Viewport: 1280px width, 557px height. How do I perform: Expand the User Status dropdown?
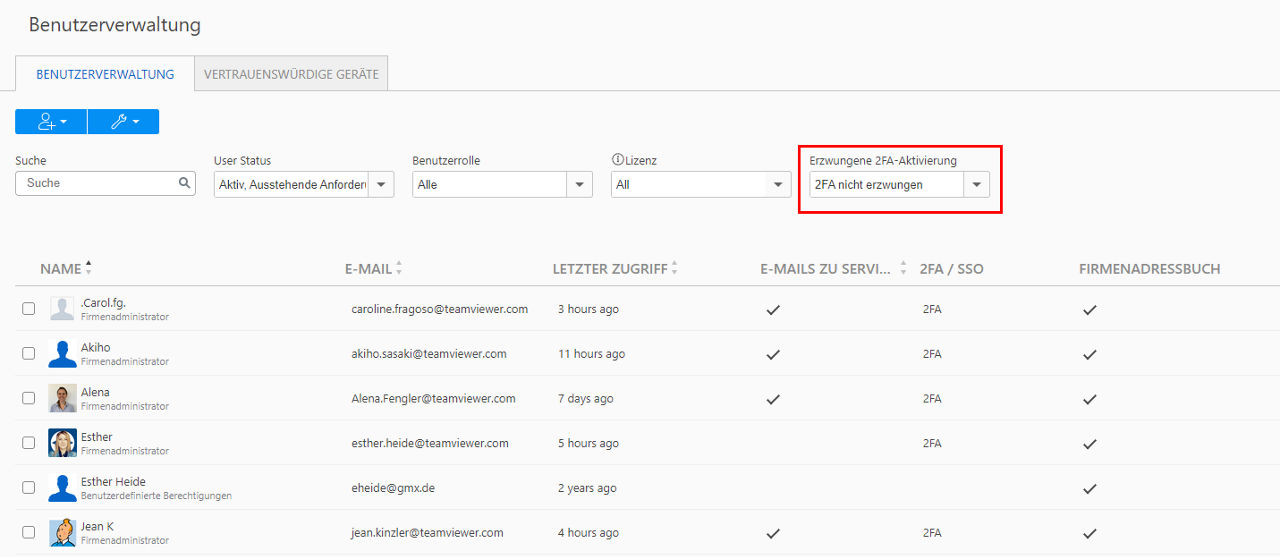pos(304,184)
